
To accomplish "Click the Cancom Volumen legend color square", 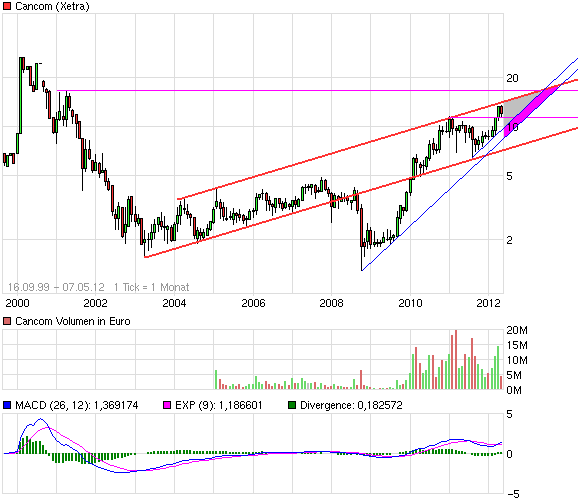I will tap(7, 321).
